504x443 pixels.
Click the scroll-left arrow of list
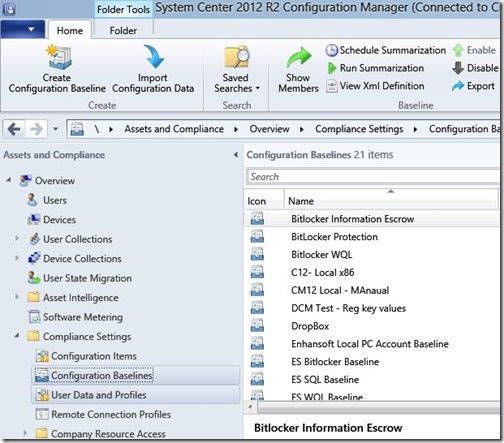pyautogui.click(x=250, y=407)
